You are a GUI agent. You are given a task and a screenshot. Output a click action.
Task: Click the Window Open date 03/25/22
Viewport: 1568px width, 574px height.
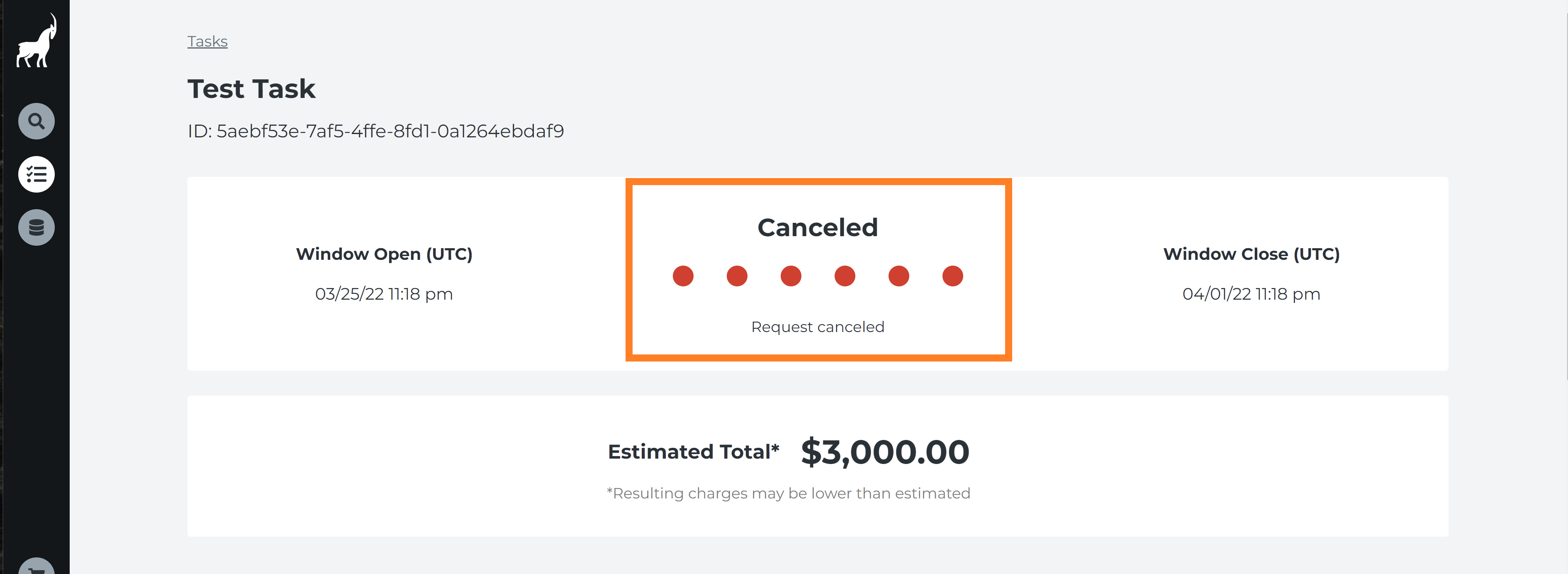click(384, 294)
